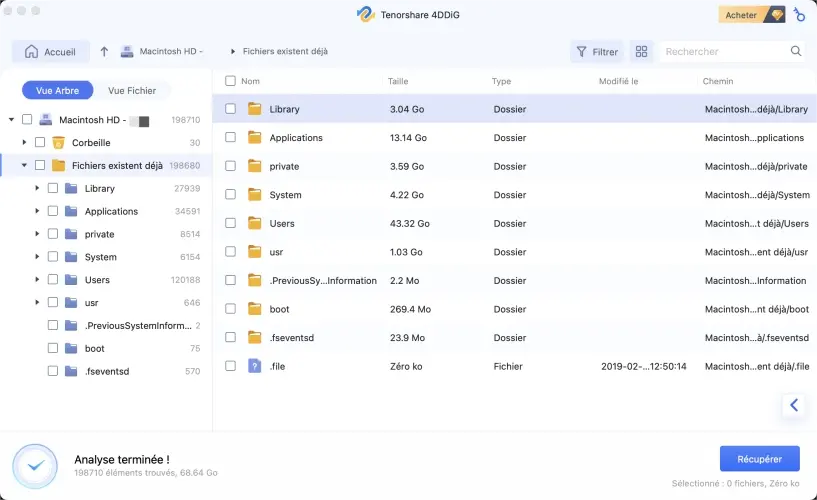Click the Accueil home icon
The width and height of the screenshot is (817, 500).
coord(31,51)
